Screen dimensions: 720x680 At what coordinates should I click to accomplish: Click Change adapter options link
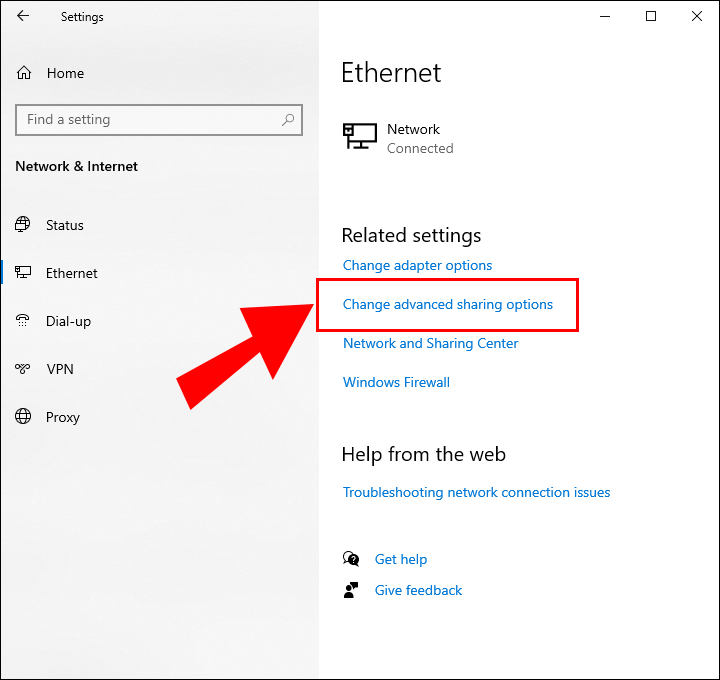pyautogui.click(x=417, y=265)
